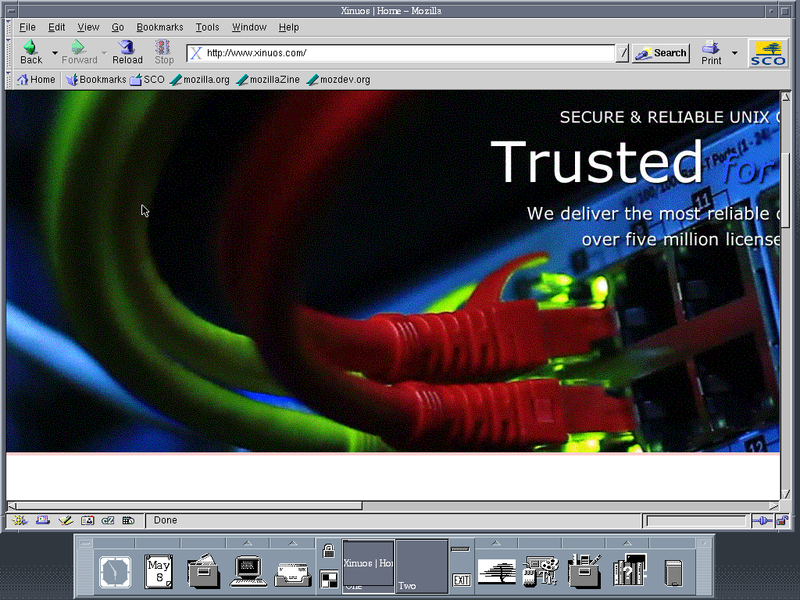Collapse the navigation toolbar grippy handle
Viewport: 800px width, 600px height.
coord(8,53)
